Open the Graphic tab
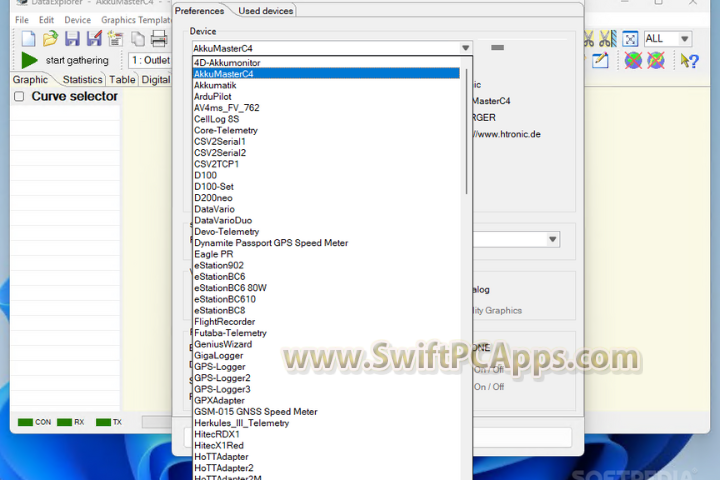 (x=30, y=79)
